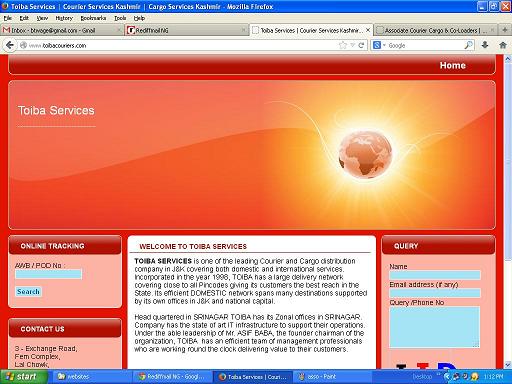The image size is (512, 384).
Task: Focus the Name field in Query form
Action: pyautogui.click(x=435, y=275)
